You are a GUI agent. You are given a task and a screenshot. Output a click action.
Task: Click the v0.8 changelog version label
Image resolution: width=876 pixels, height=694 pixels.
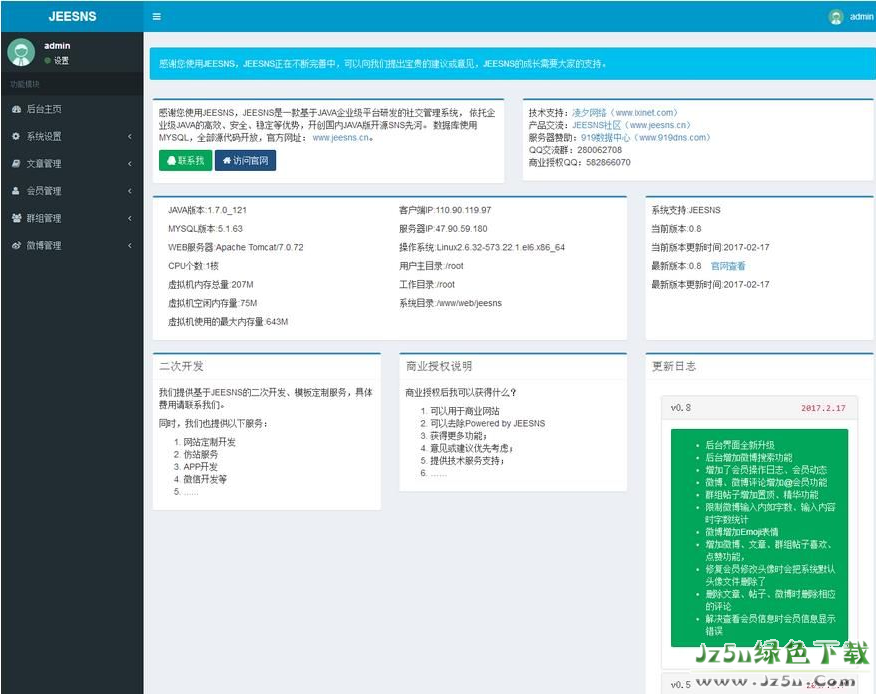click(680, 408)
